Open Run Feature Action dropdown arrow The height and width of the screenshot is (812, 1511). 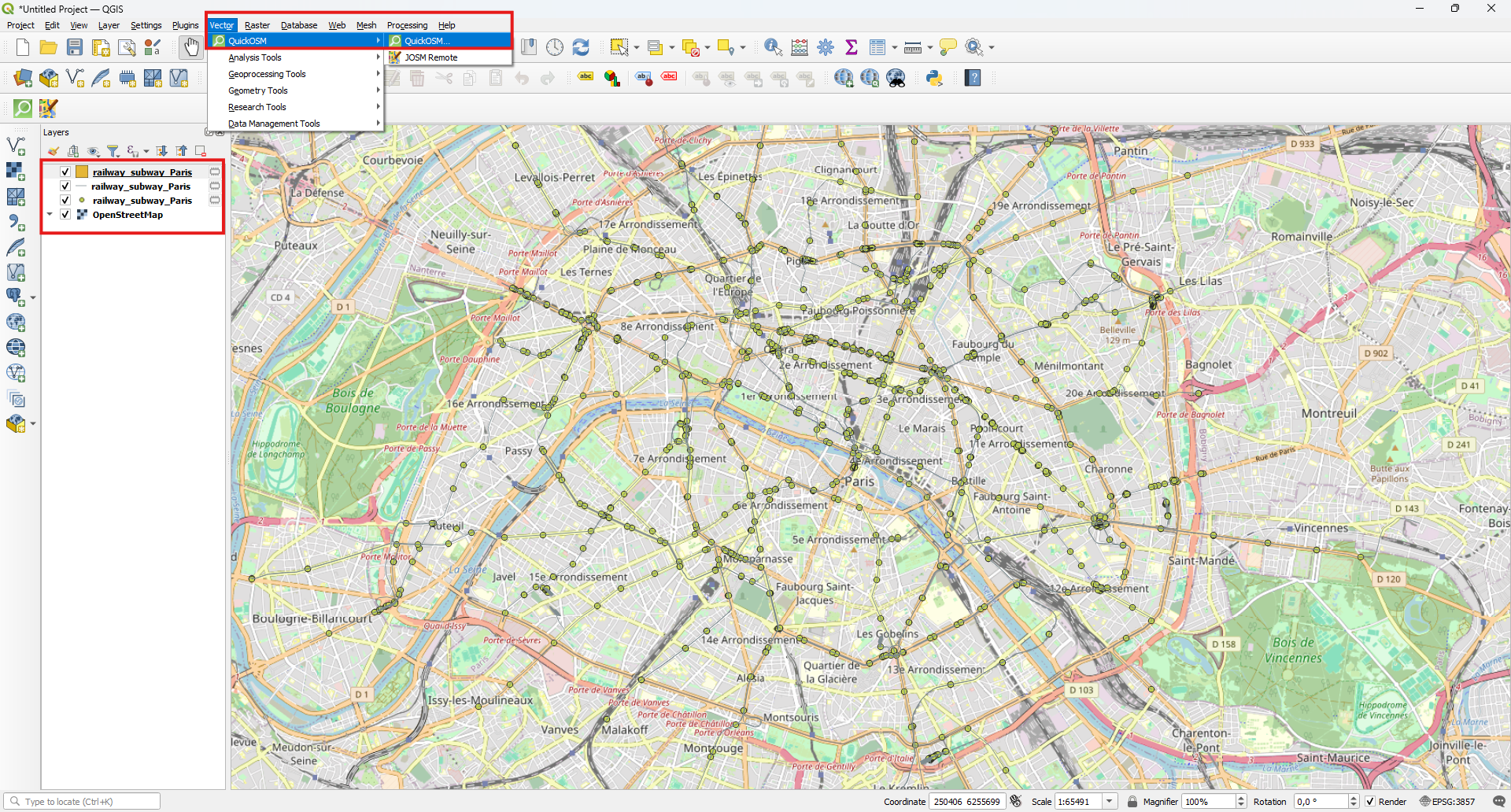991,47
